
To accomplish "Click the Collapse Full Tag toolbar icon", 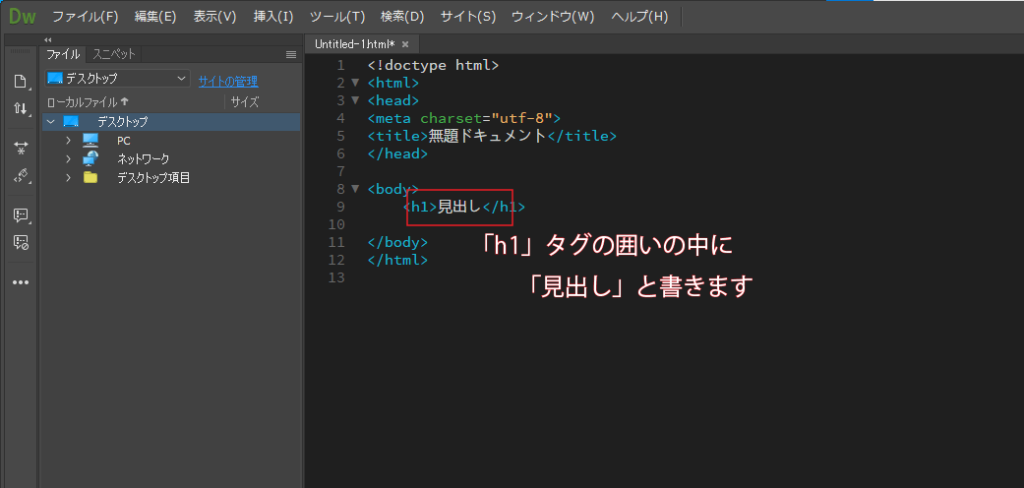I will [21, 148].
